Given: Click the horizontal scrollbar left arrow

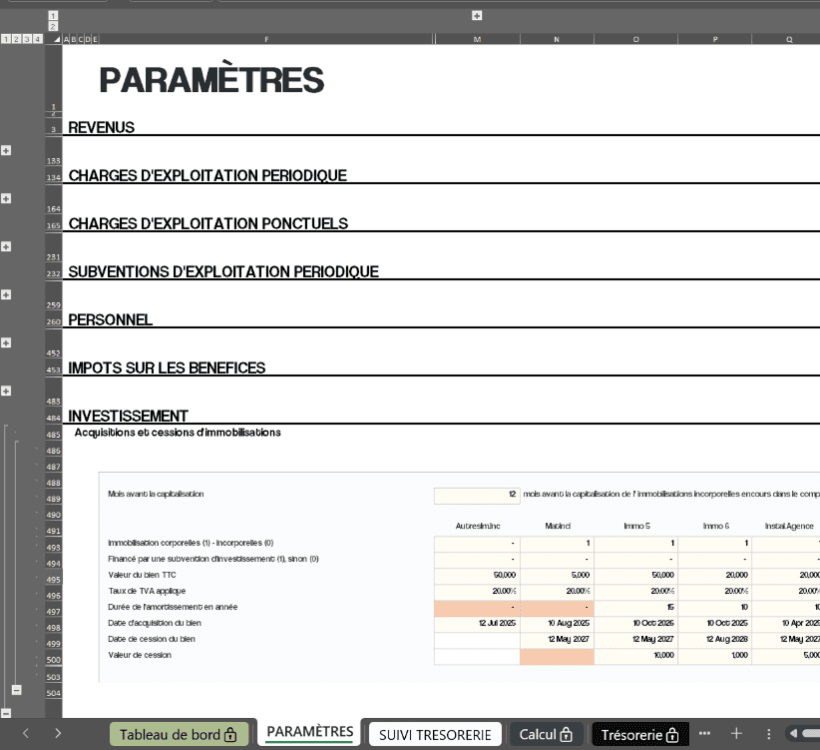Looking at the screenshot, I should tap(795, 734).
